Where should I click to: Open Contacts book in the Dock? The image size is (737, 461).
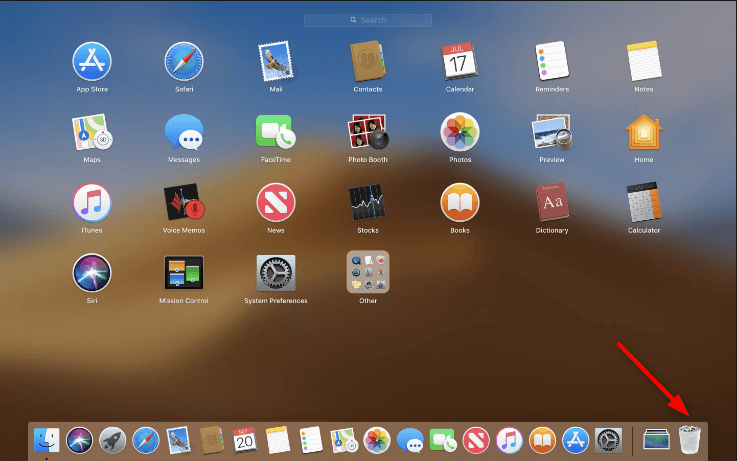tap(212, 440)
